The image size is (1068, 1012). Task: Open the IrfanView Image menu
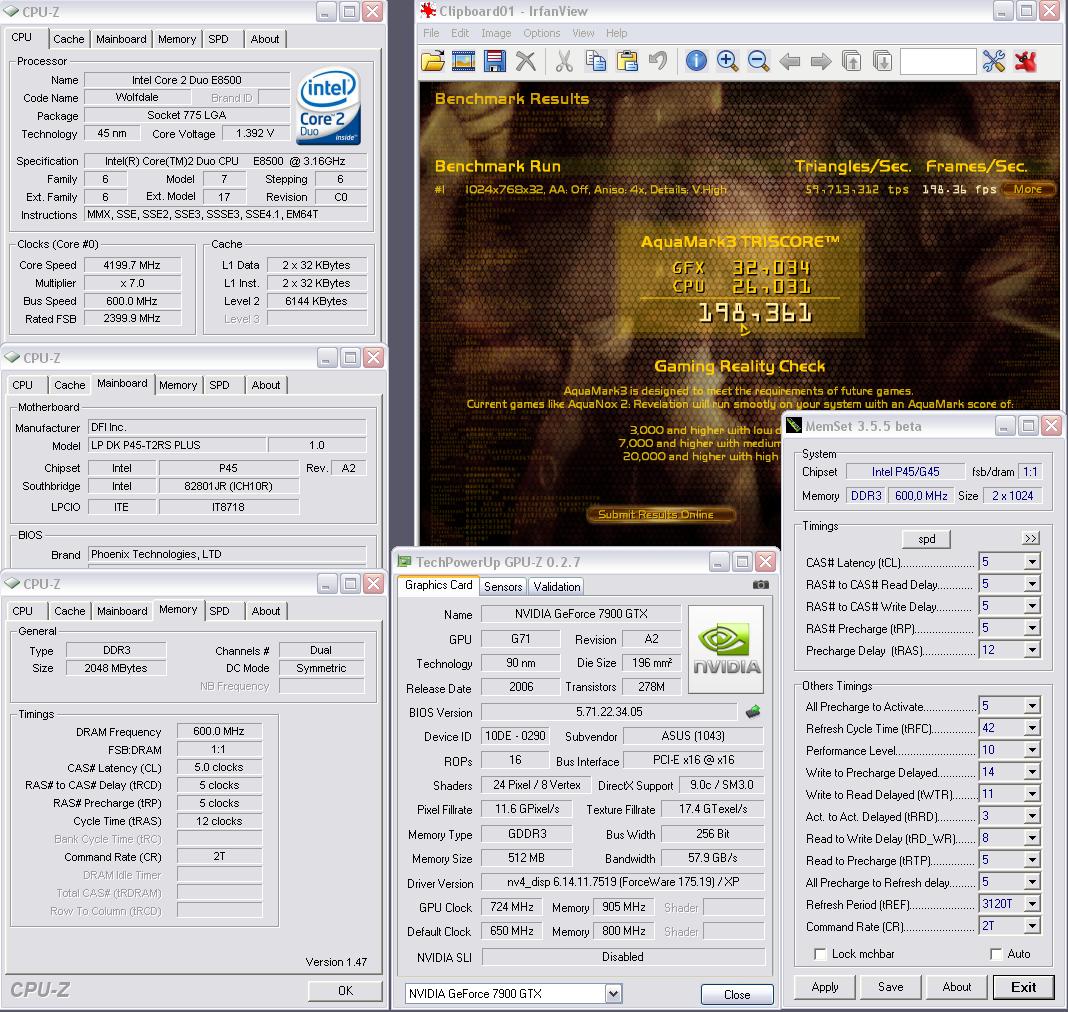496,33
